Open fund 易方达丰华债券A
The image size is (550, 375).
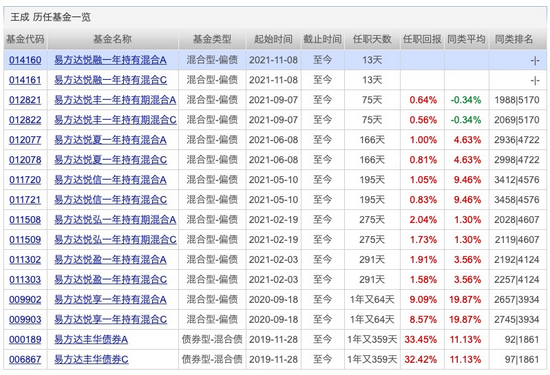(x=91, y=340)
